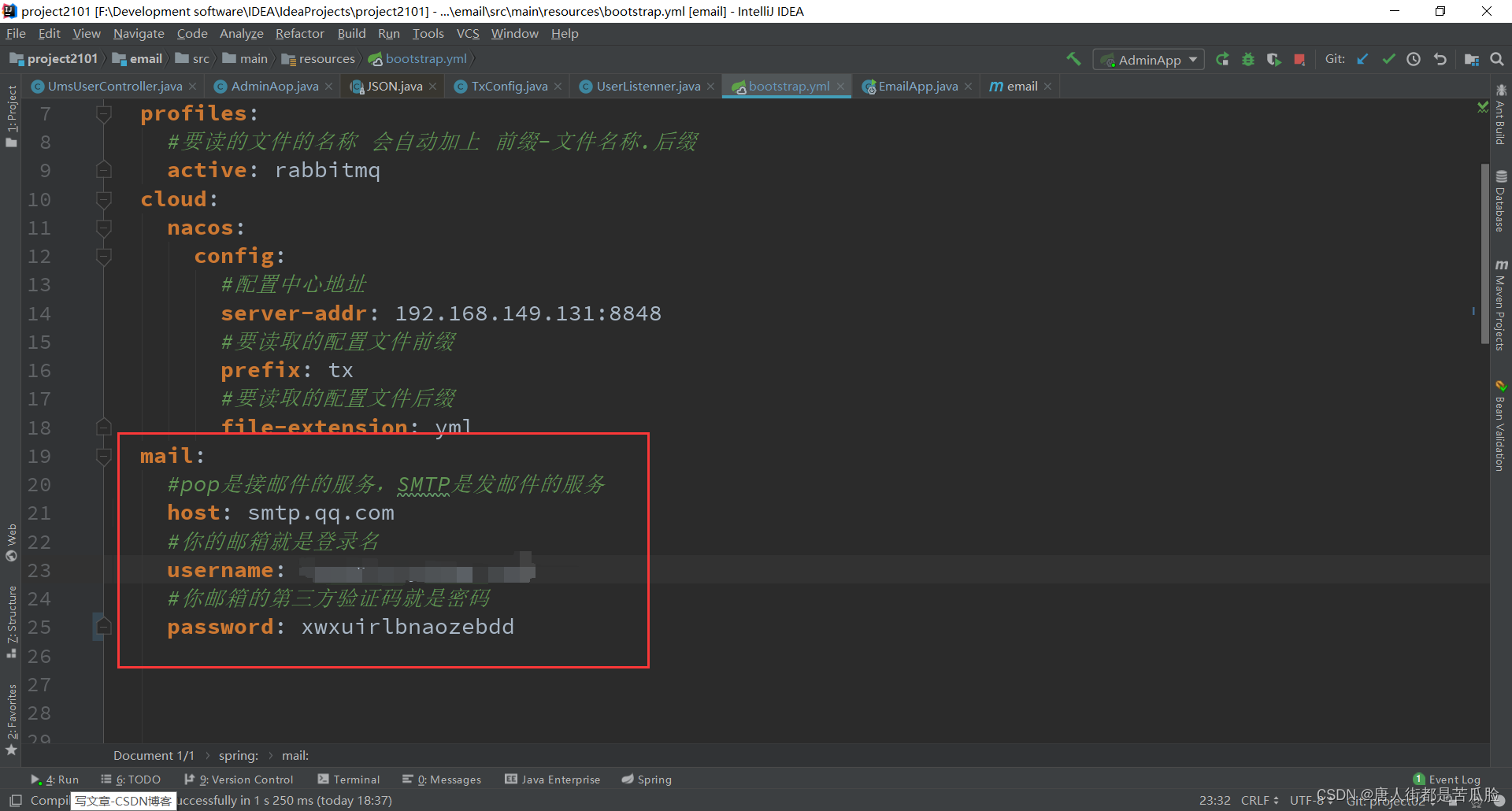The height and width of the screenshot is (811, 1512).
Task: Open the Terminal tool window
Action: click(x=348, y=780)
